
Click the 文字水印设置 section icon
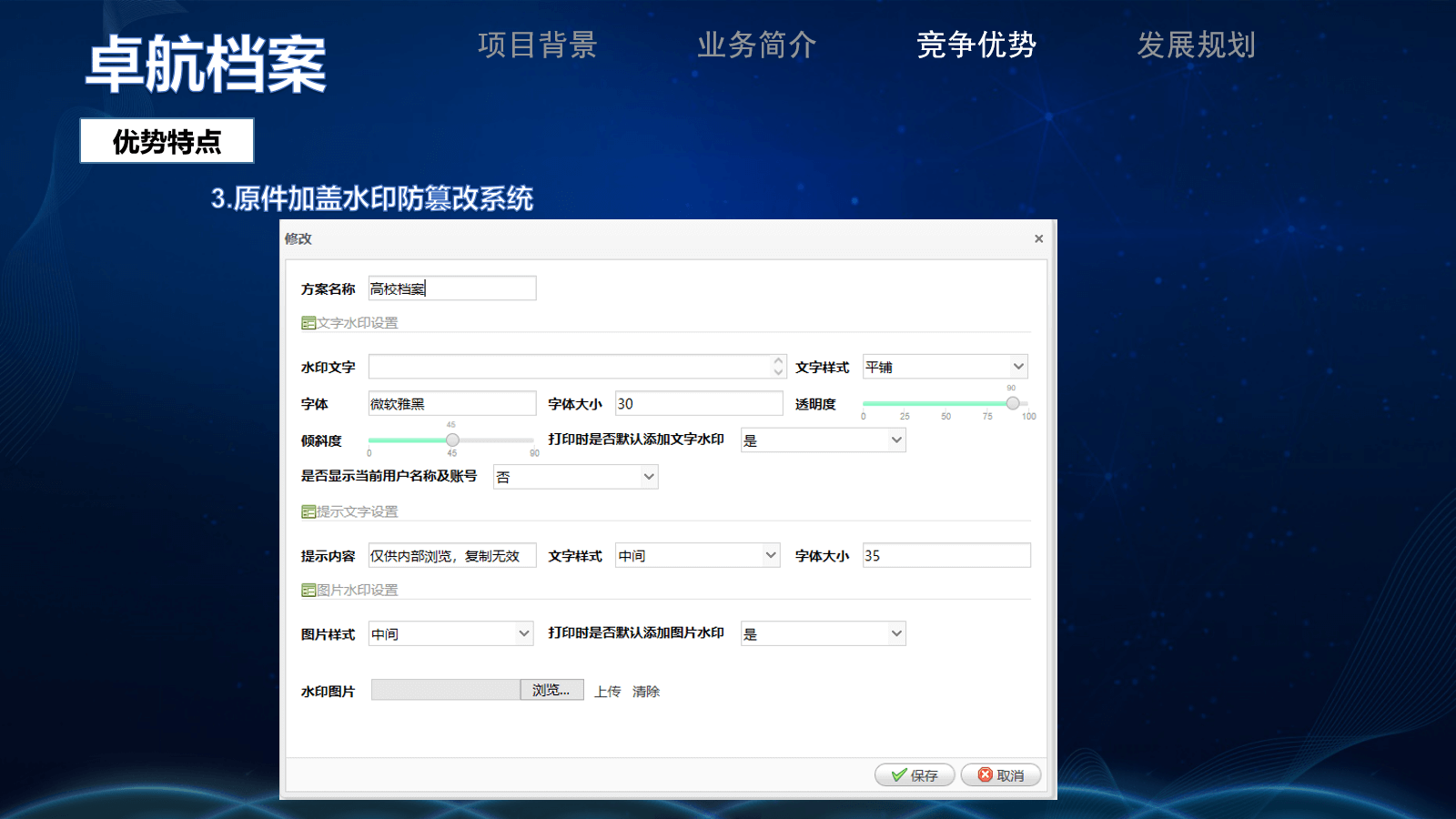(308, 323)
